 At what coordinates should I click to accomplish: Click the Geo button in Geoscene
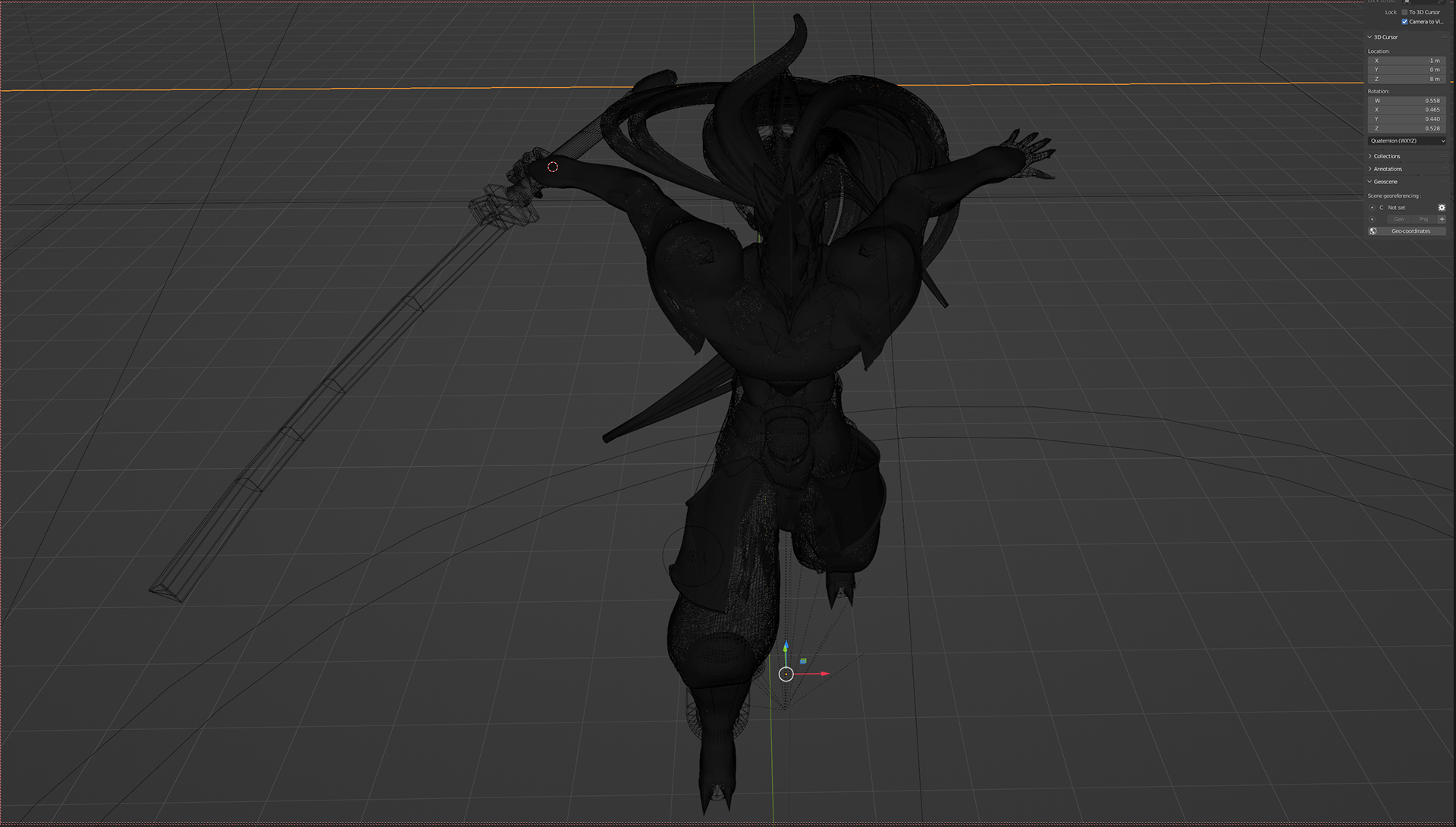click(1399, 219)
